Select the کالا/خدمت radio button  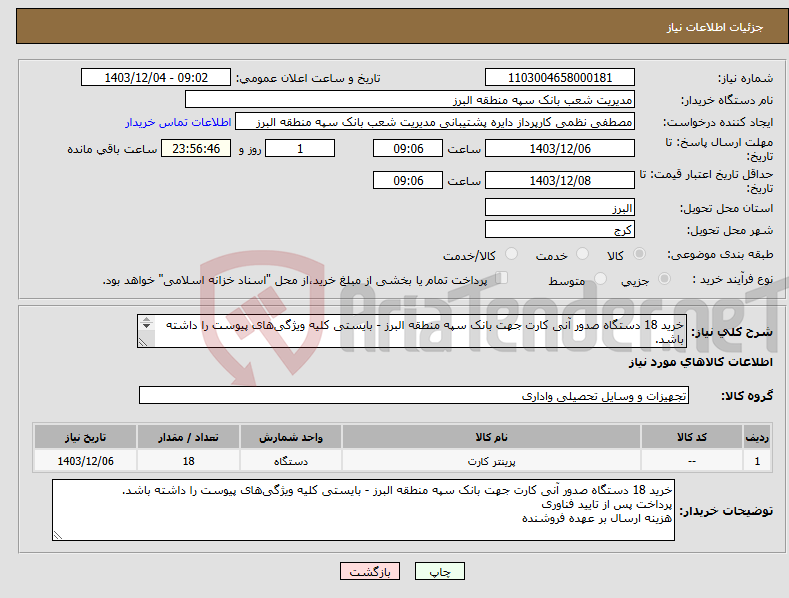click(x=511, y=254)
